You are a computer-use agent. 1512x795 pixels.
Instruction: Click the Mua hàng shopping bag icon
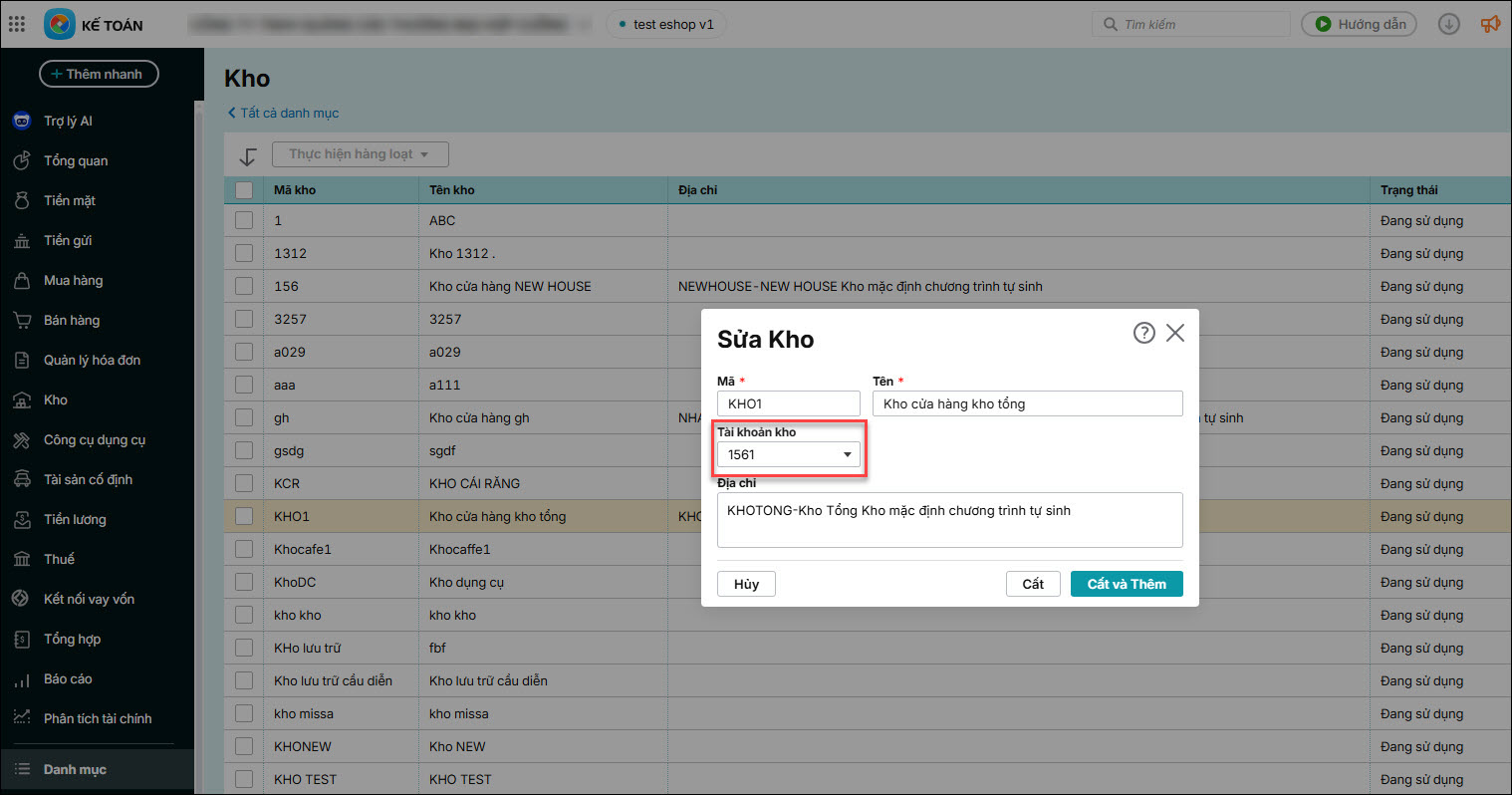click(22, 280)
